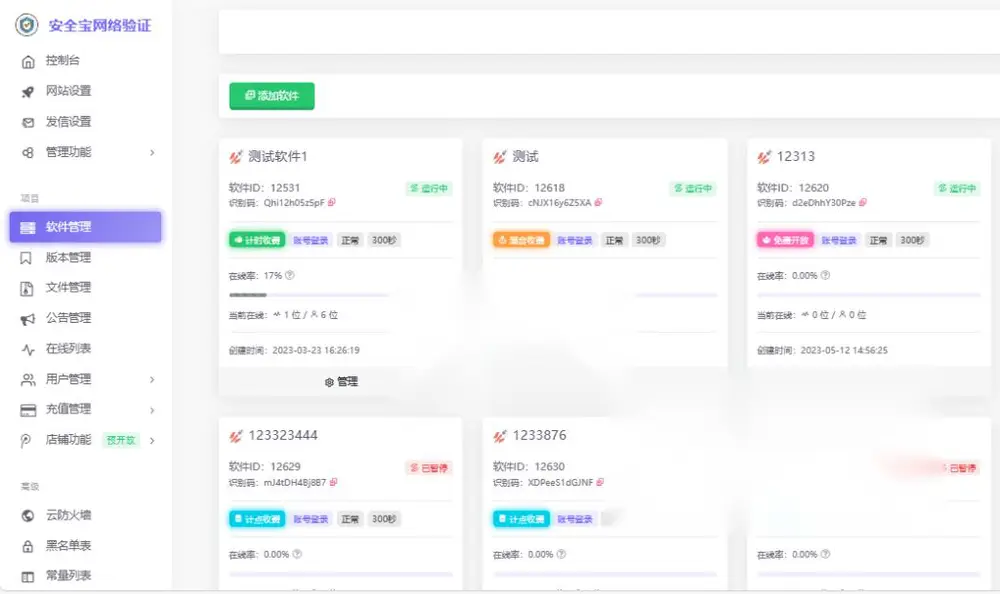Click 计点收费 tag on 123323444 card
This screenshot has width=1000, height=594.
(x=257, y=519)
